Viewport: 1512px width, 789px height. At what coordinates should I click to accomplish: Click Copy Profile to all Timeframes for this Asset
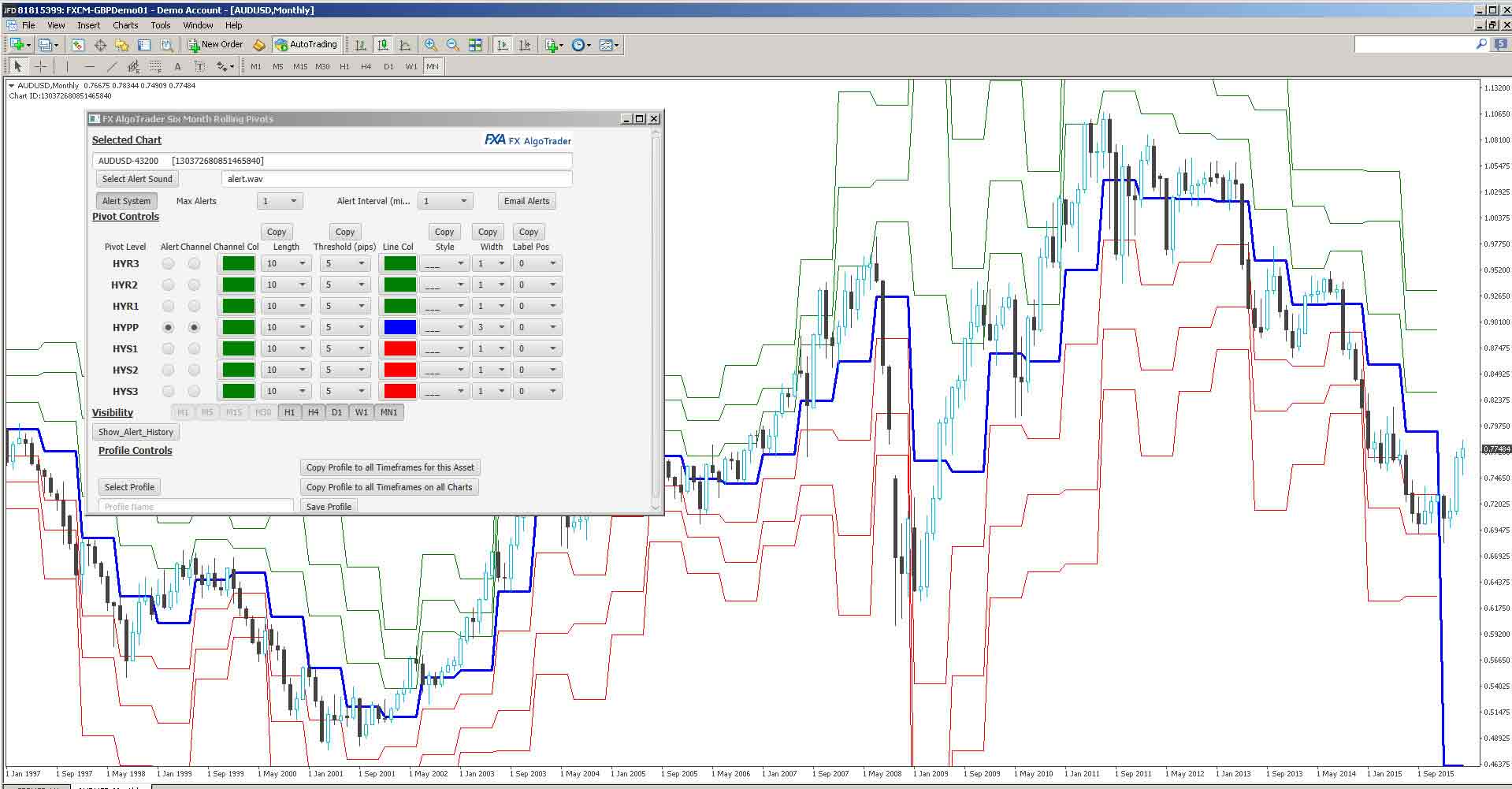pos(389,467)
